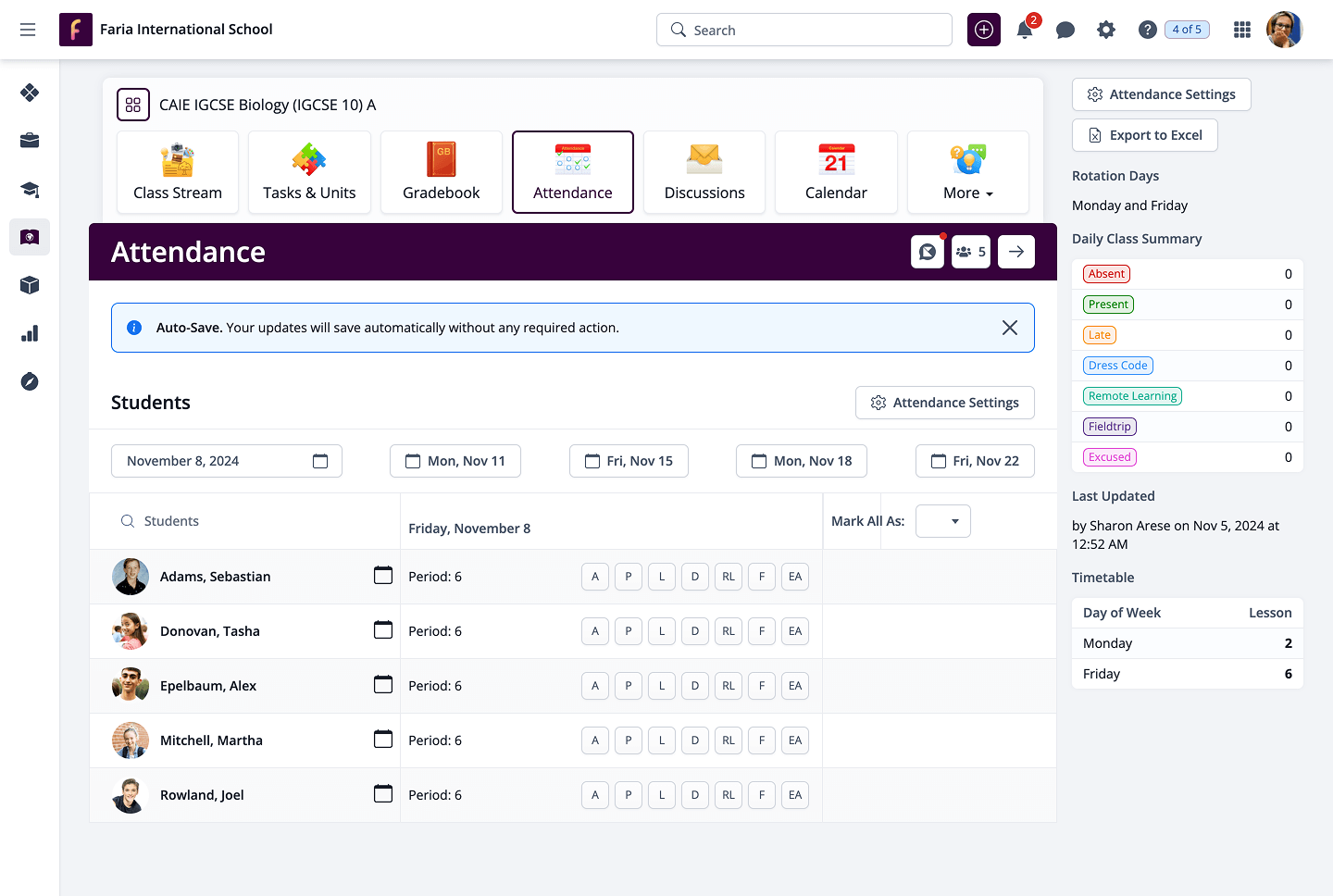Open the Tasks & Units tab
The height and width of the screenshot is (896, 1333).
309,173
